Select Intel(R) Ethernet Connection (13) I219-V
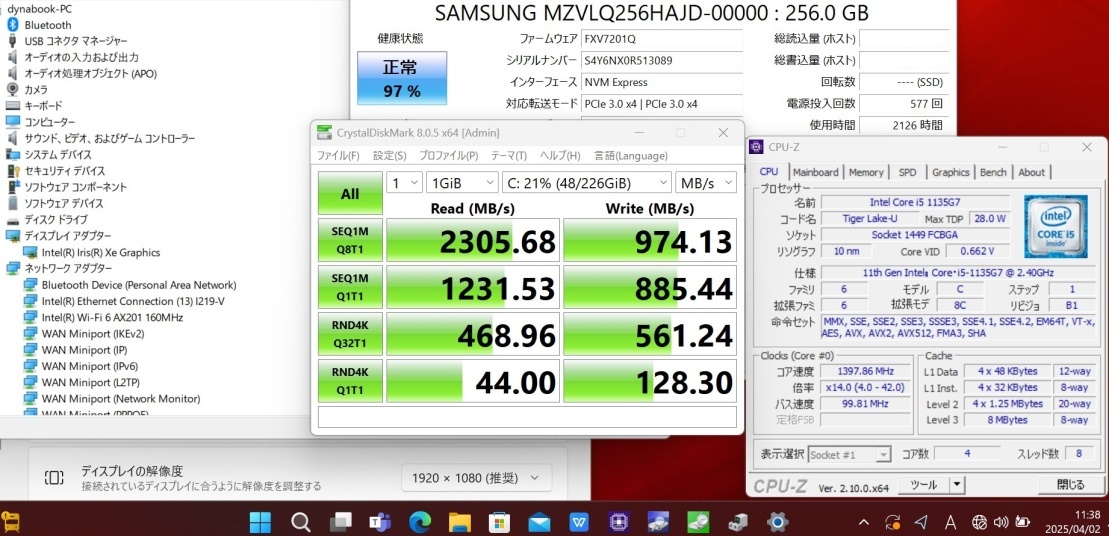This screenshot has height=536, width=1109. (133, 301)
